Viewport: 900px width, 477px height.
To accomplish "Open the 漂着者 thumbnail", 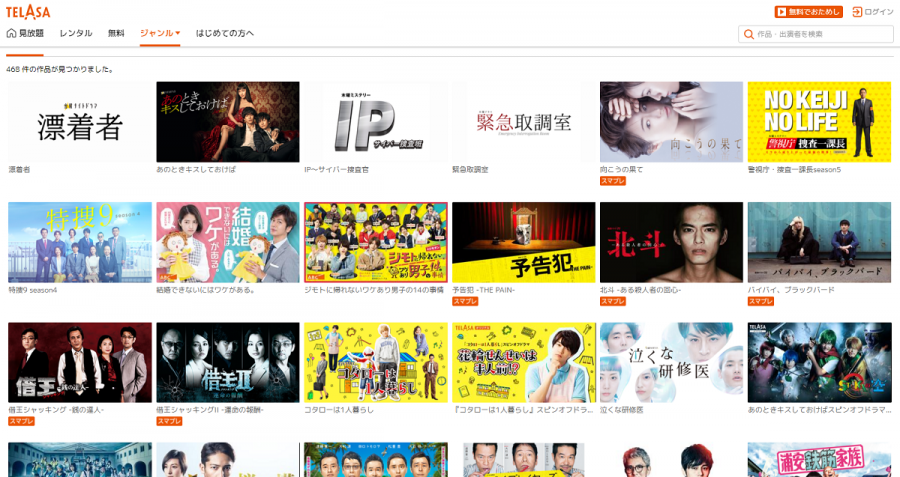I will [x=80, y=122].
